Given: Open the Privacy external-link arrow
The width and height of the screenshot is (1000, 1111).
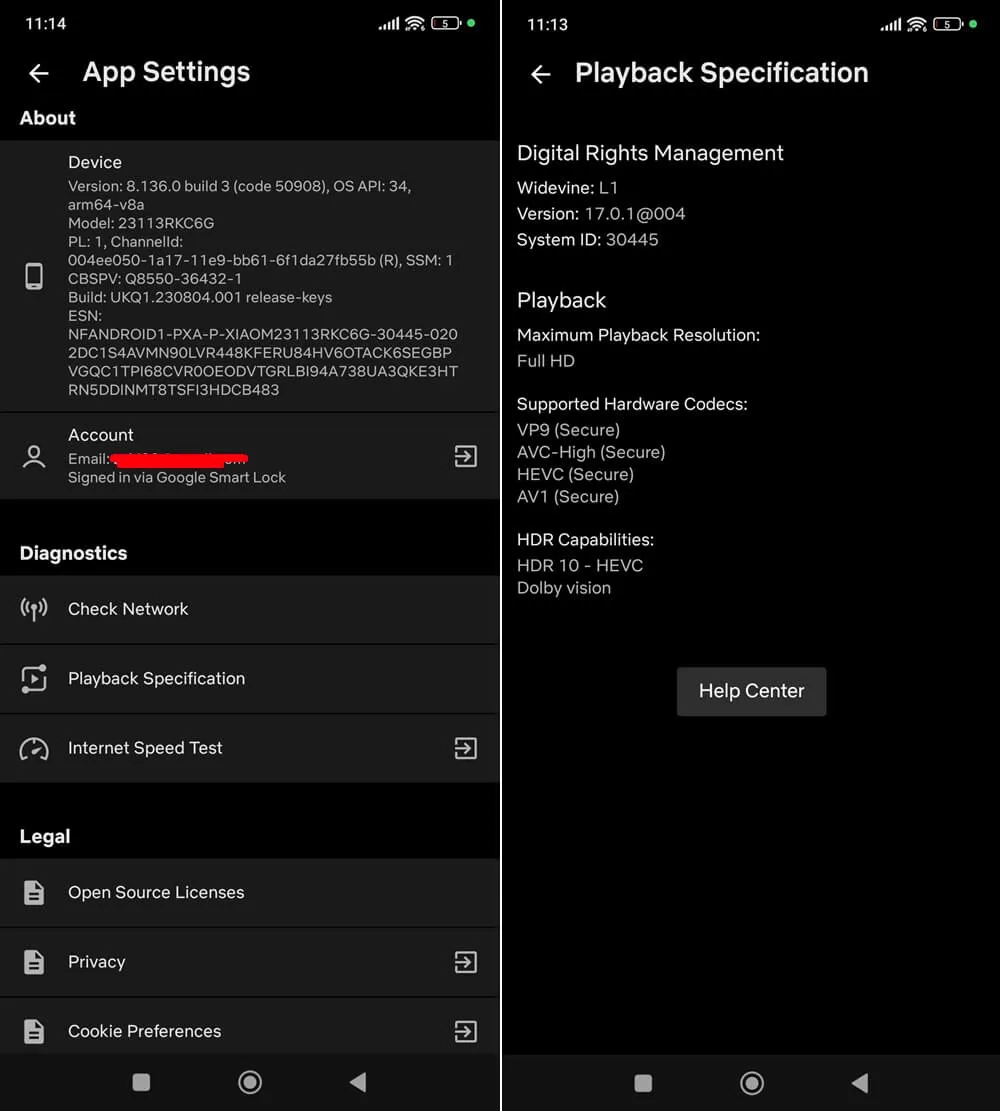Looking at the screenshot, I should (x=465, y=962).
